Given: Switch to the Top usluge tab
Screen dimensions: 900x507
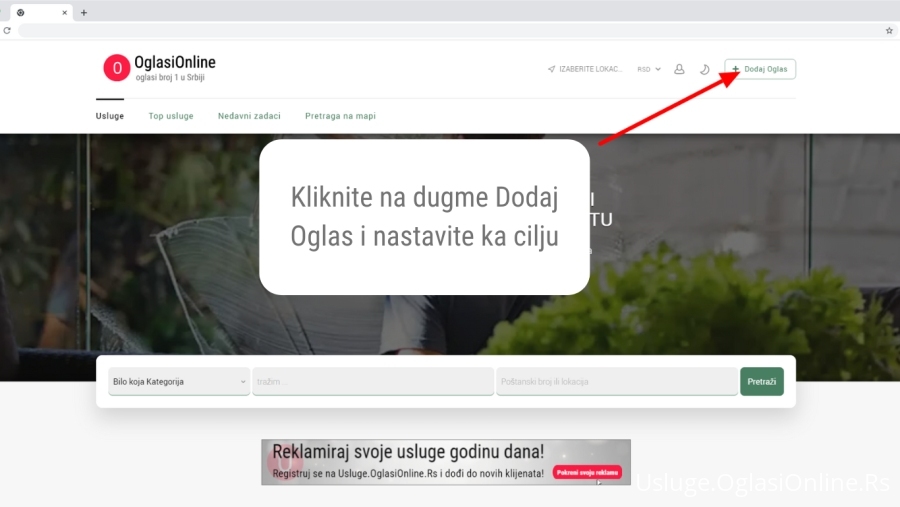Looking at the screenshot, I should pos(171,116).
